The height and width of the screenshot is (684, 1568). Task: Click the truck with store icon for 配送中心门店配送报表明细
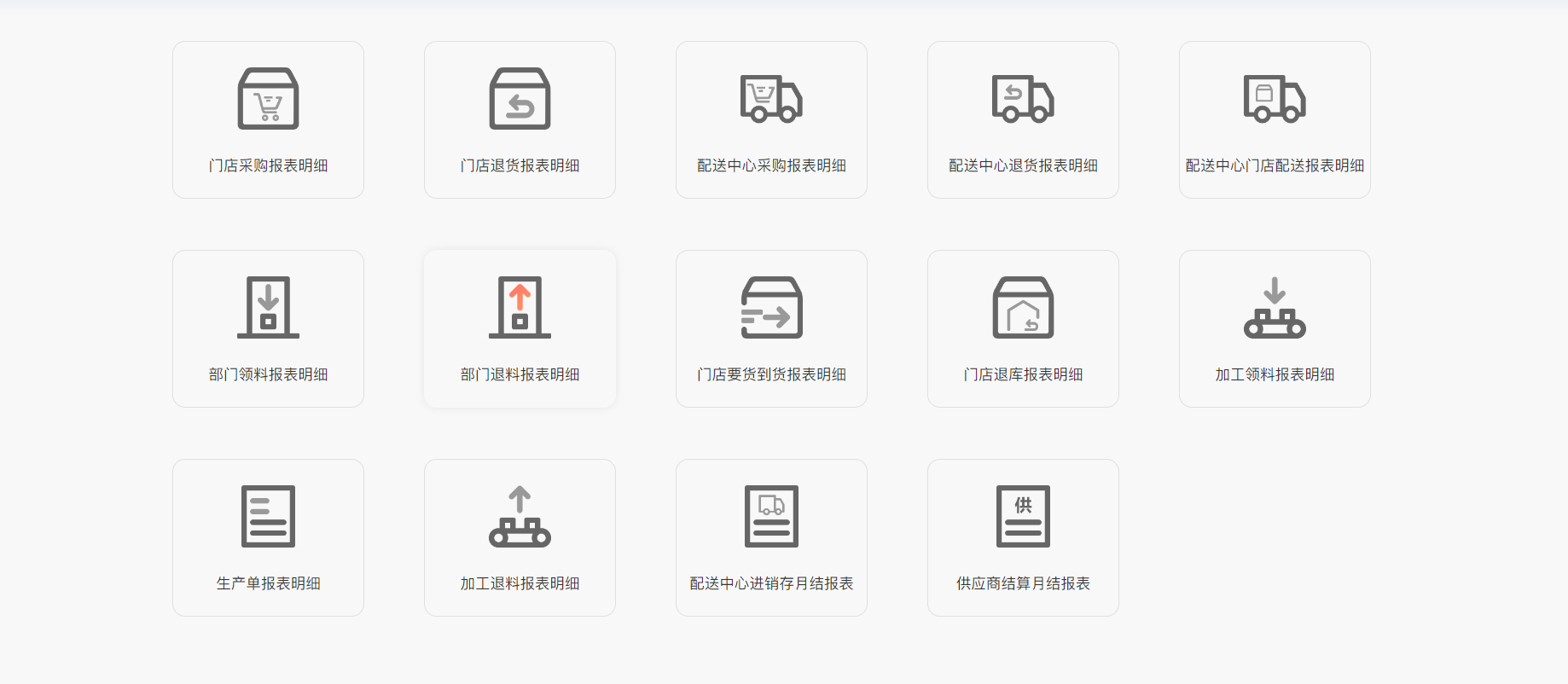point(1275,98)
